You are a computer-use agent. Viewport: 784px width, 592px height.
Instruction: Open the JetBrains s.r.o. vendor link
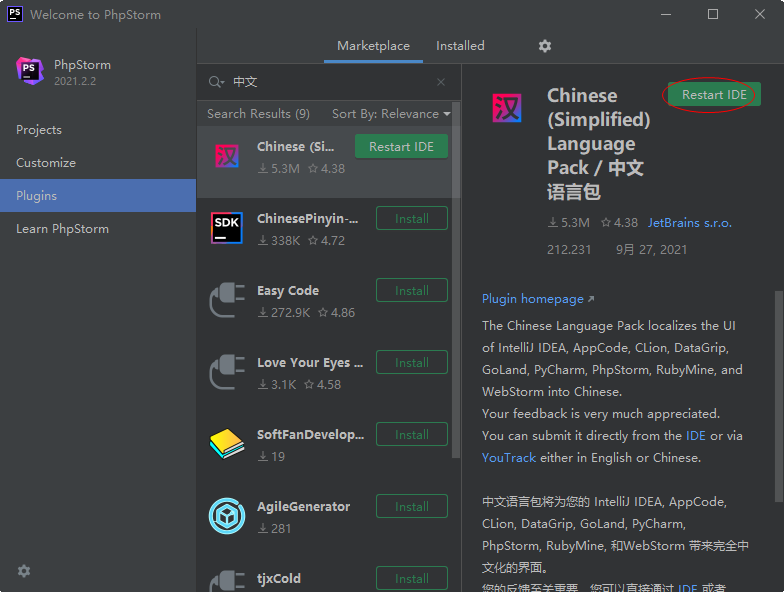tap(690, 222)
